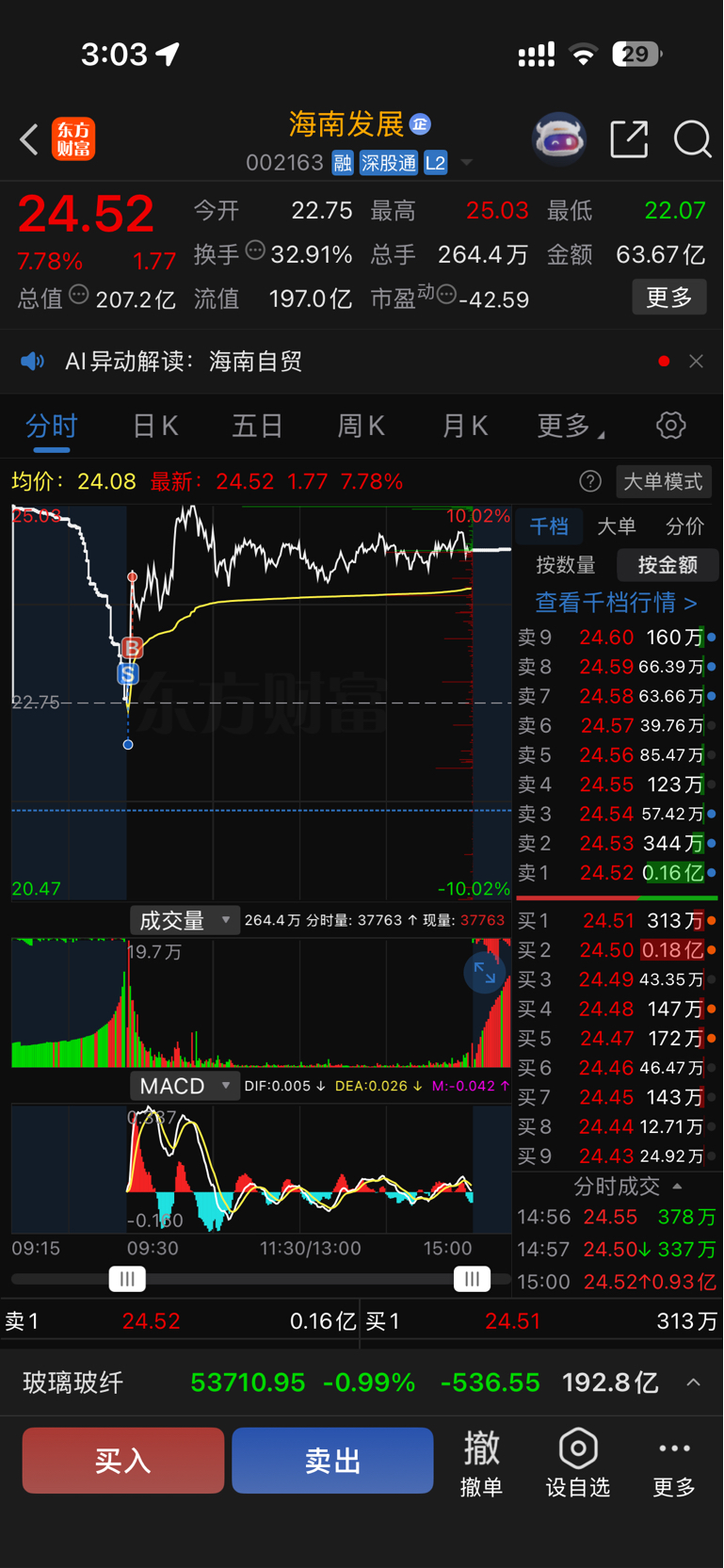Screen dimensions: 724x1568
Task: Tap the info icon beside 市盈动
Action: pos(446,295)
